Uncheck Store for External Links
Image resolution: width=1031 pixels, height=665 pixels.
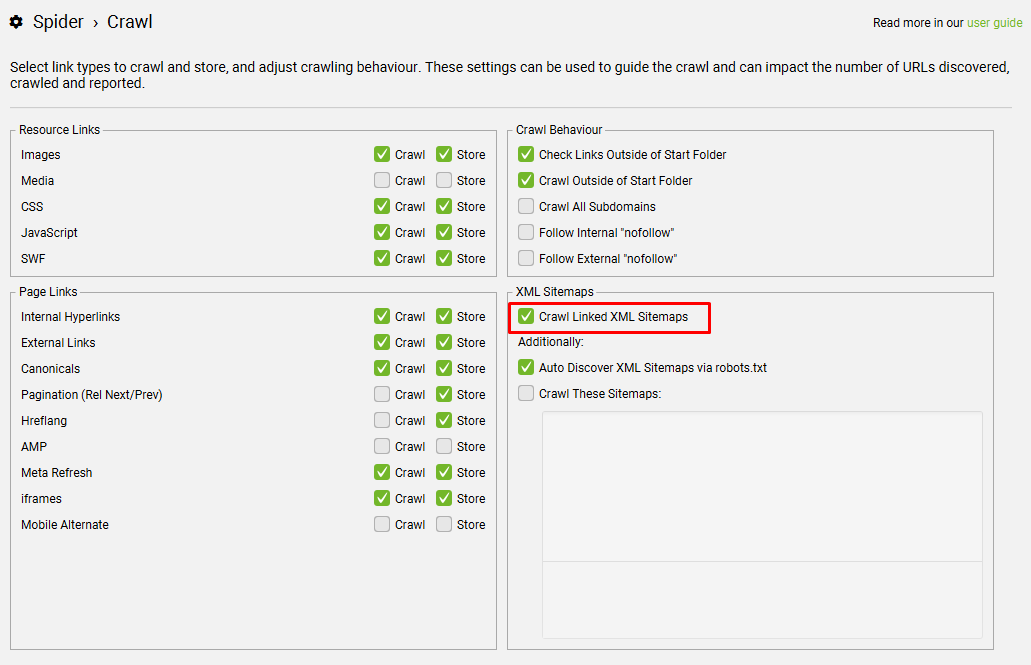tap(443, 342)
